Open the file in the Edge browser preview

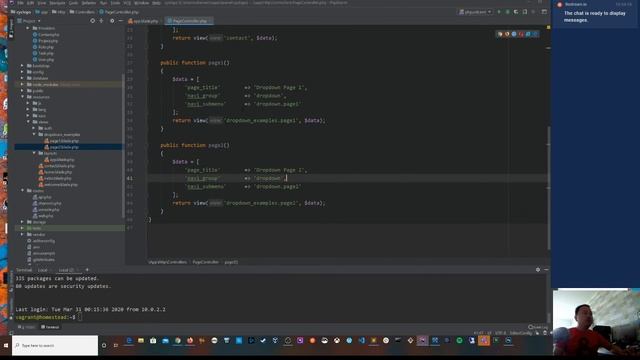[535, 34]
